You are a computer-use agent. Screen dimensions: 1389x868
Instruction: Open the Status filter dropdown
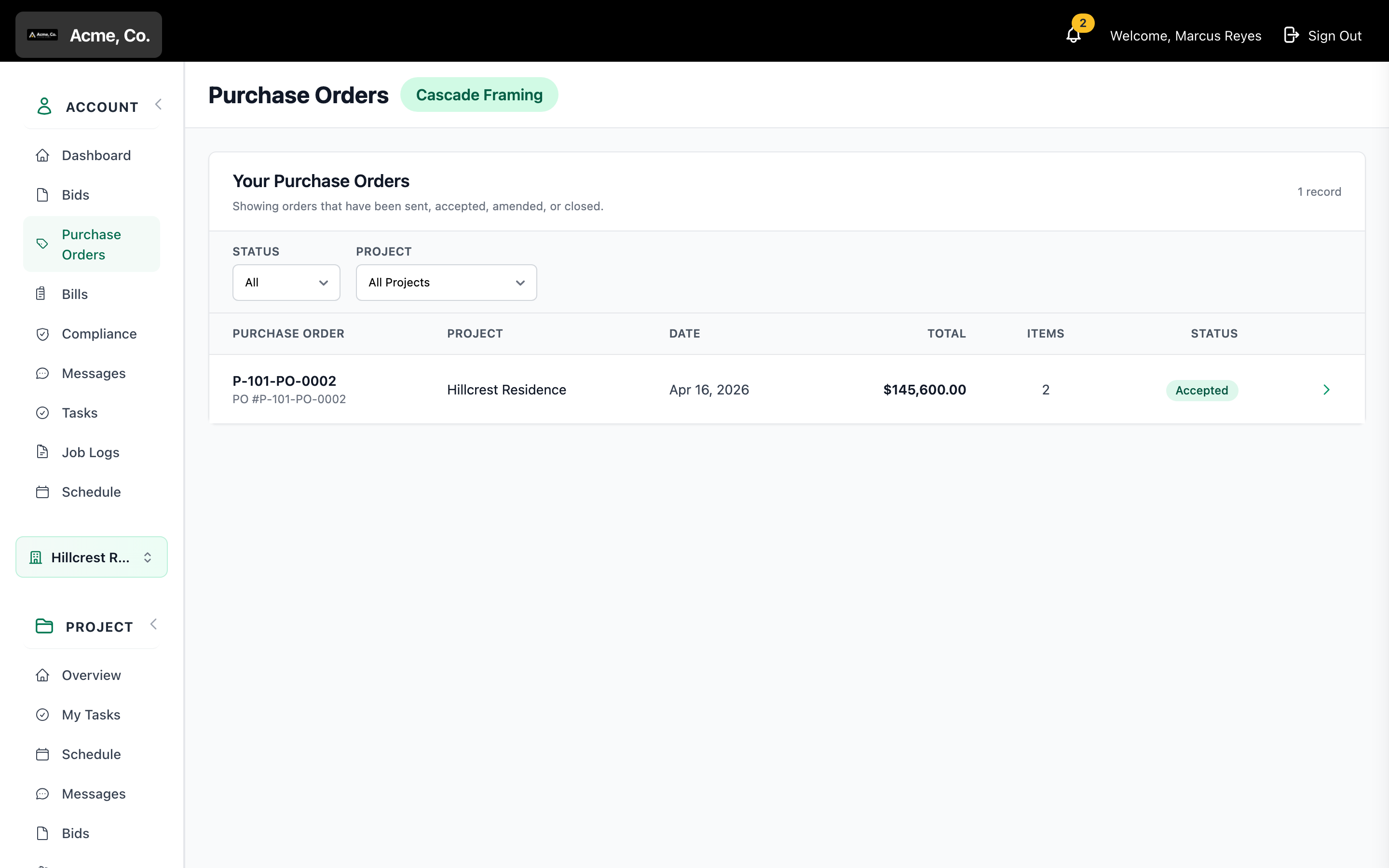click(x=286, y=283)
